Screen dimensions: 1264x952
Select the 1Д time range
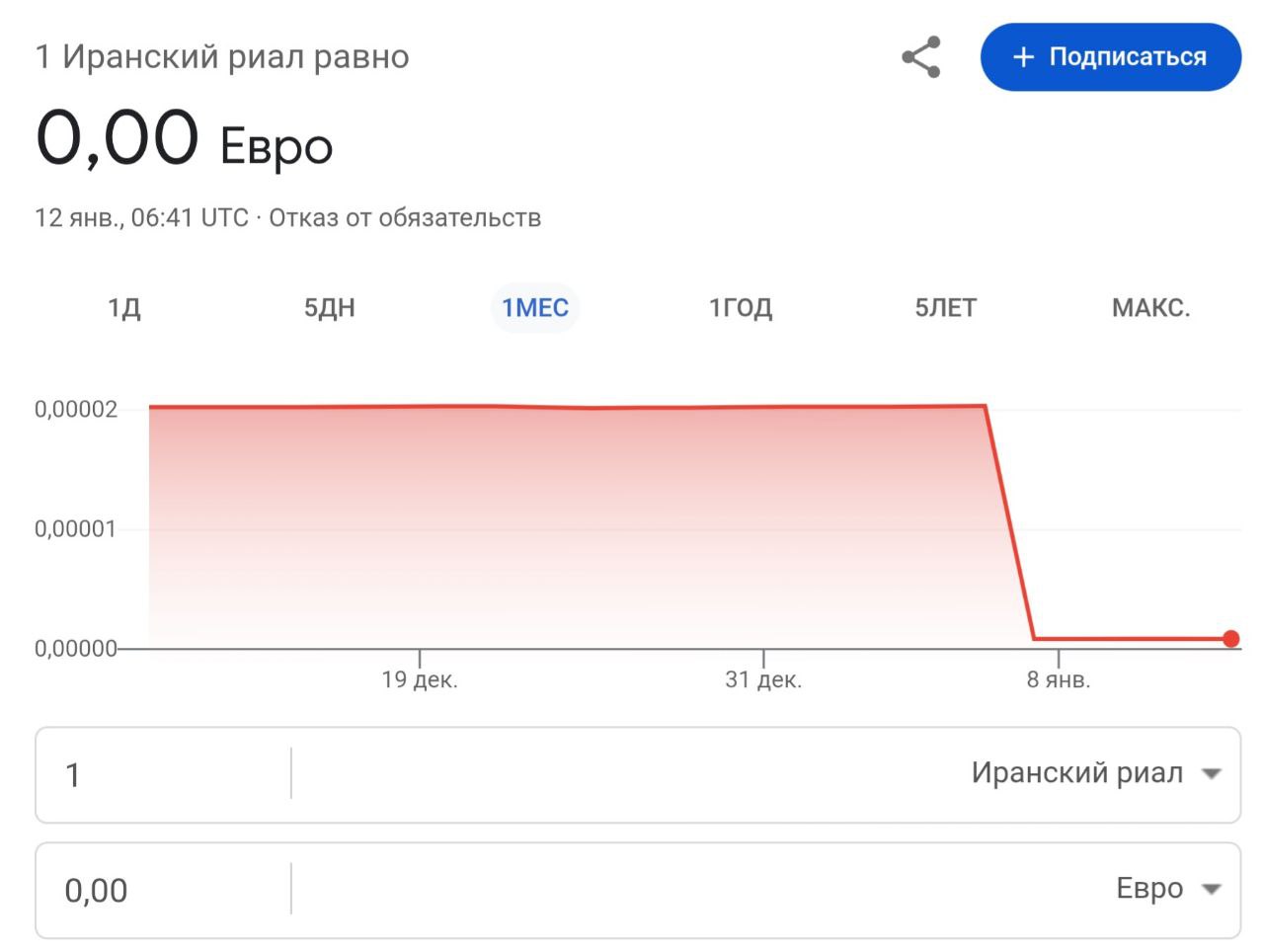point(124,307)
